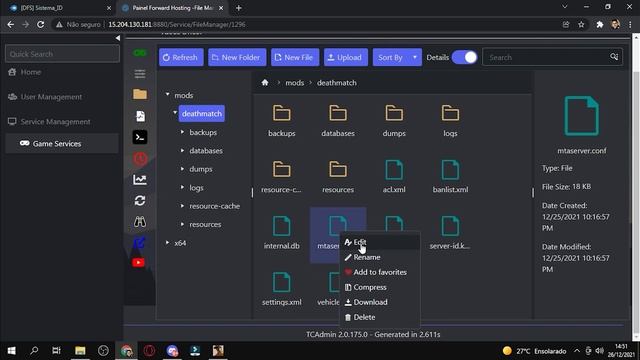Choose Edit from the context menu

[380, 242]
